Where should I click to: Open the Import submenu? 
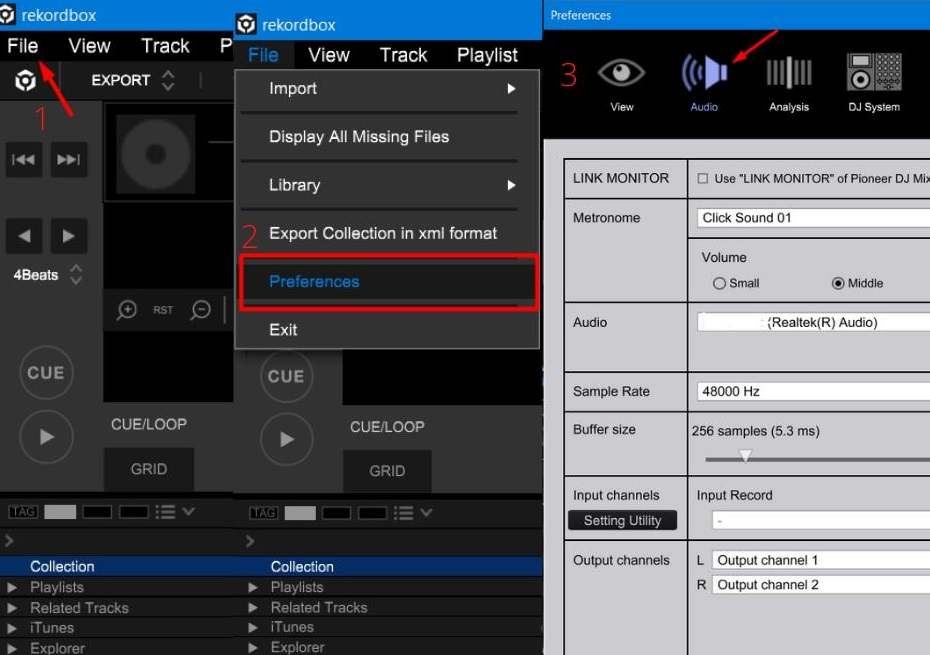(387, 88)
